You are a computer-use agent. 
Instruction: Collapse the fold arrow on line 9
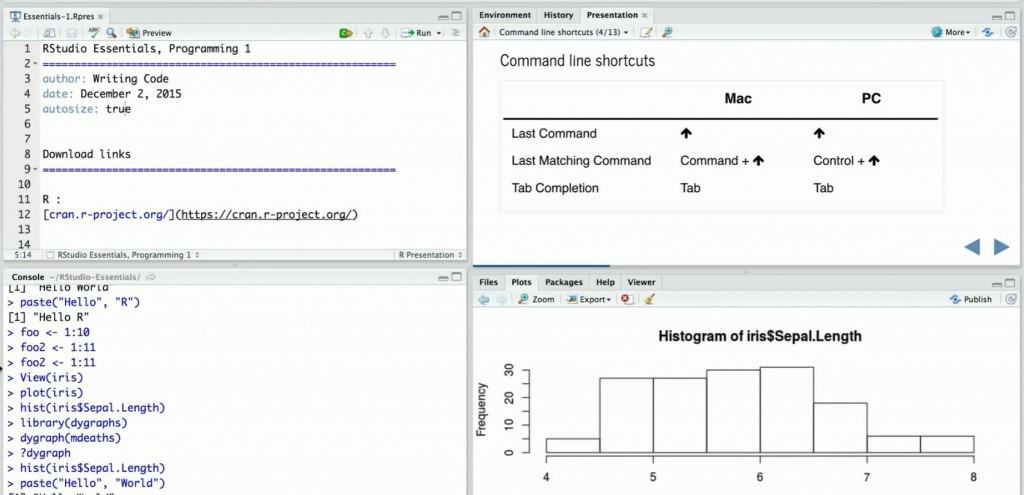(36, 170)
